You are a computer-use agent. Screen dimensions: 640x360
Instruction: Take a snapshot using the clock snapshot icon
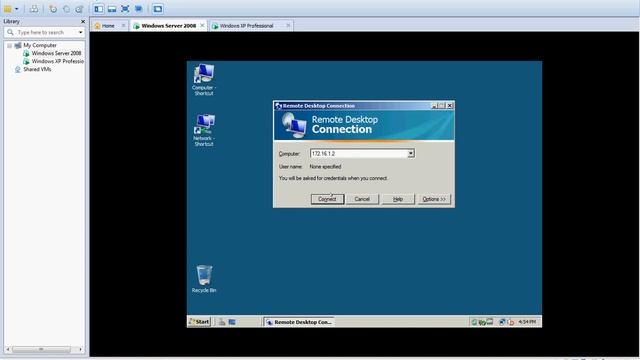53,9
